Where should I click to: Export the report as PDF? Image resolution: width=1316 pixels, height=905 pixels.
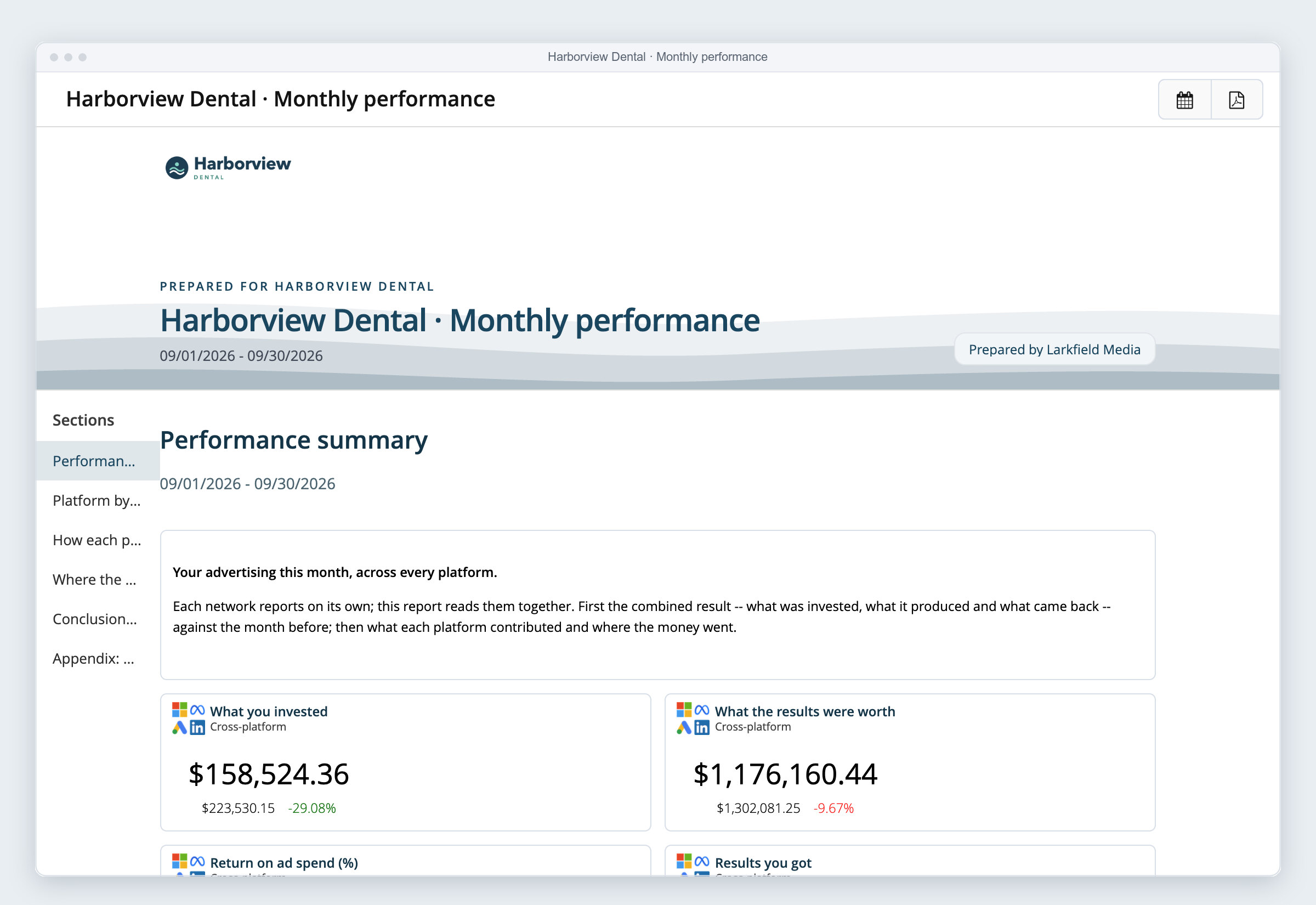coord(1236,100)
